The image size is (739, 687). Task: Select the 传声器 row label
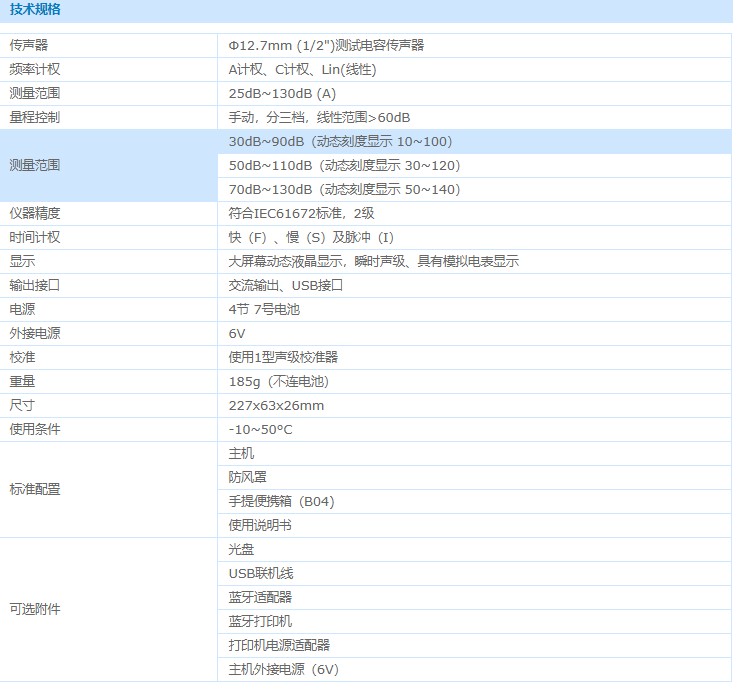[x=29, y=45]
